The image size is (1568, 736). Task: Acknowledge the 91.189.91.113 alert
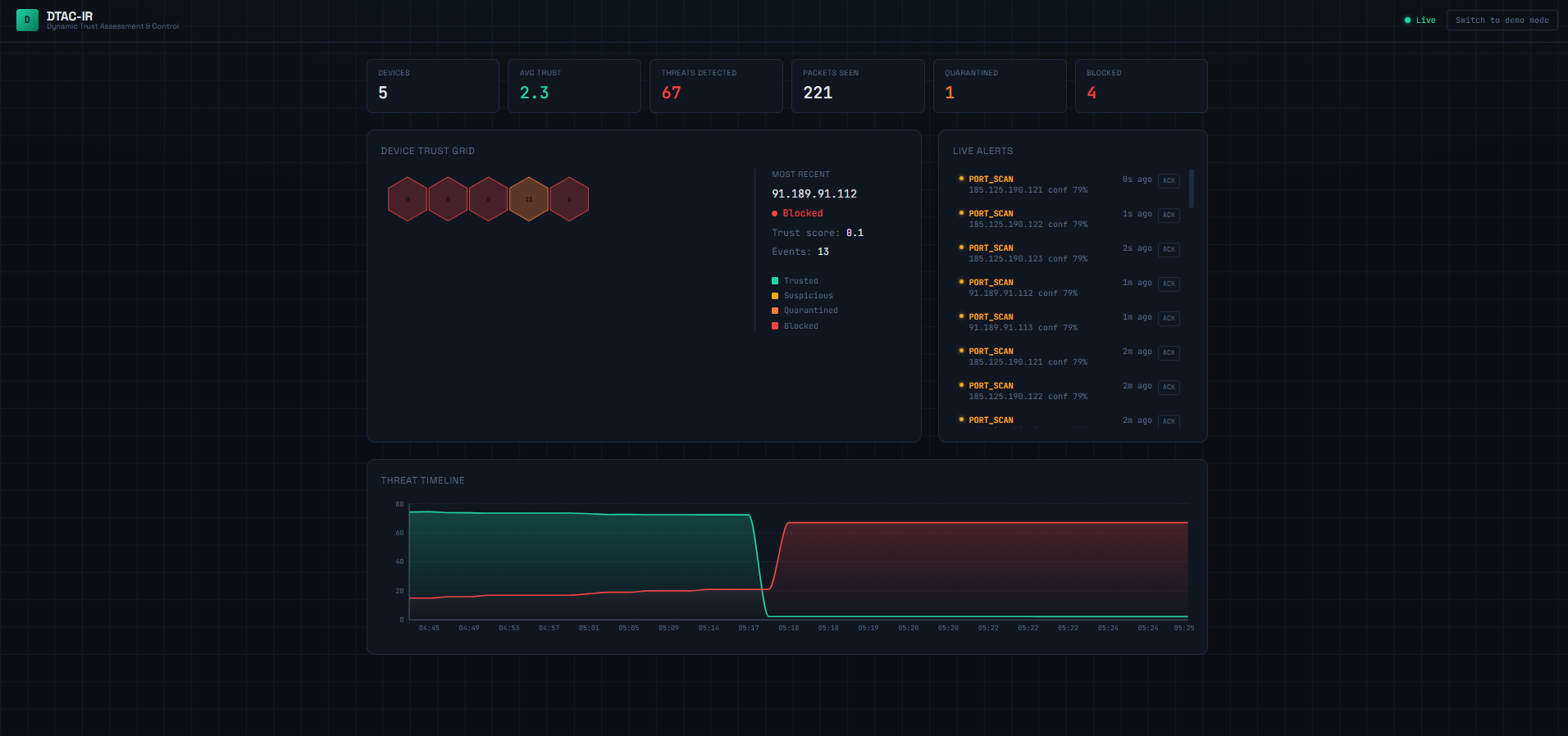click(1169, 318)
